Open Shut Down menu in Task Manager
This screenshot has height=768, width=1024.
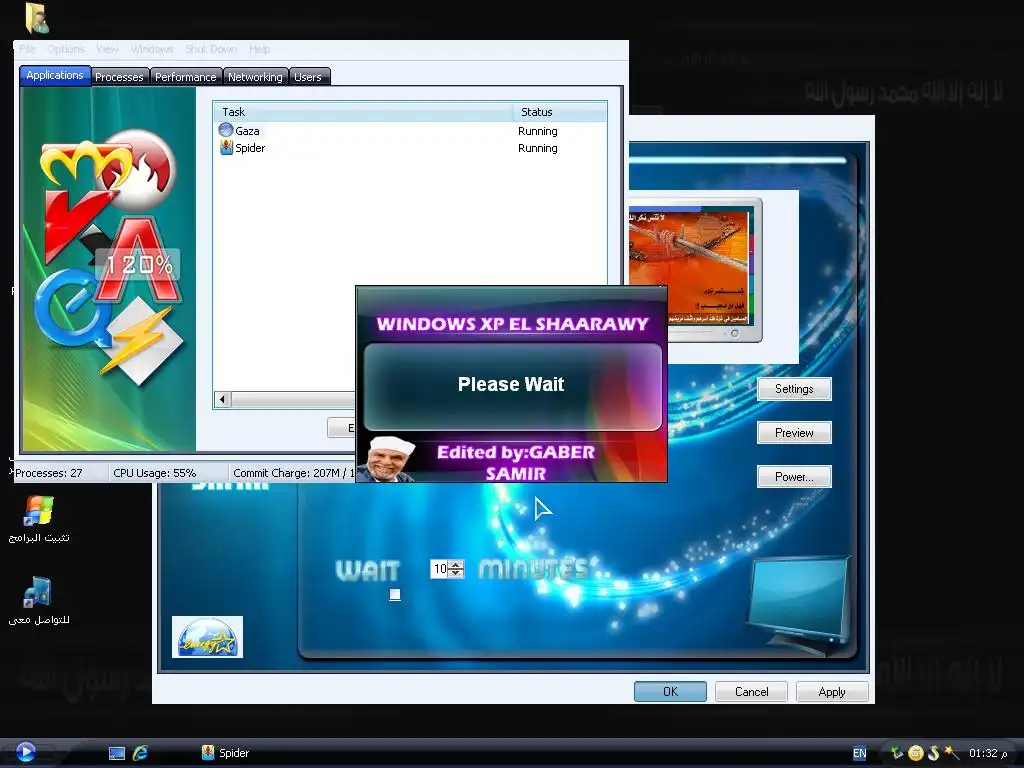[x=211, y=49]
